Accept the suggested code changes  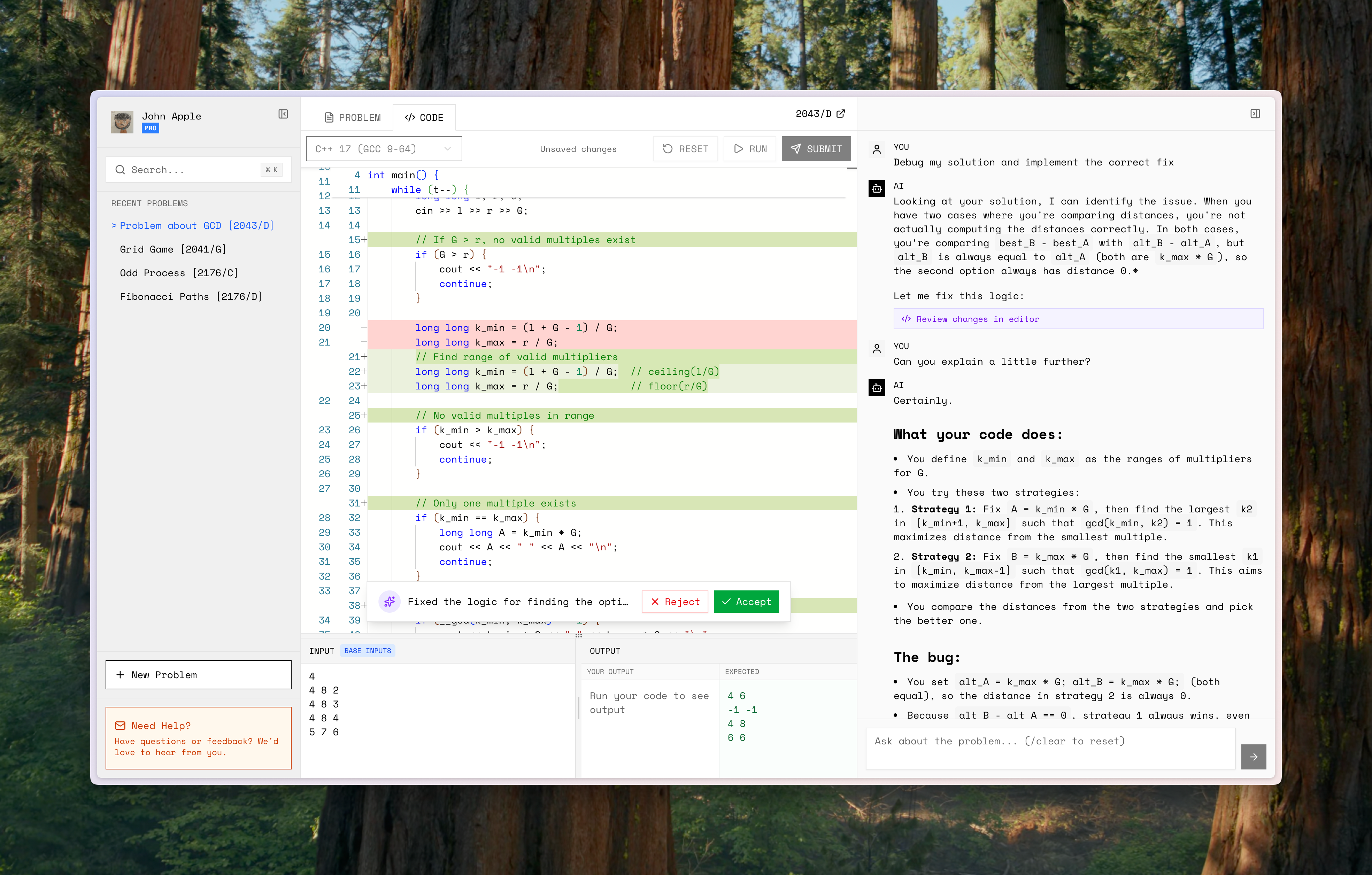coord(746,602)
